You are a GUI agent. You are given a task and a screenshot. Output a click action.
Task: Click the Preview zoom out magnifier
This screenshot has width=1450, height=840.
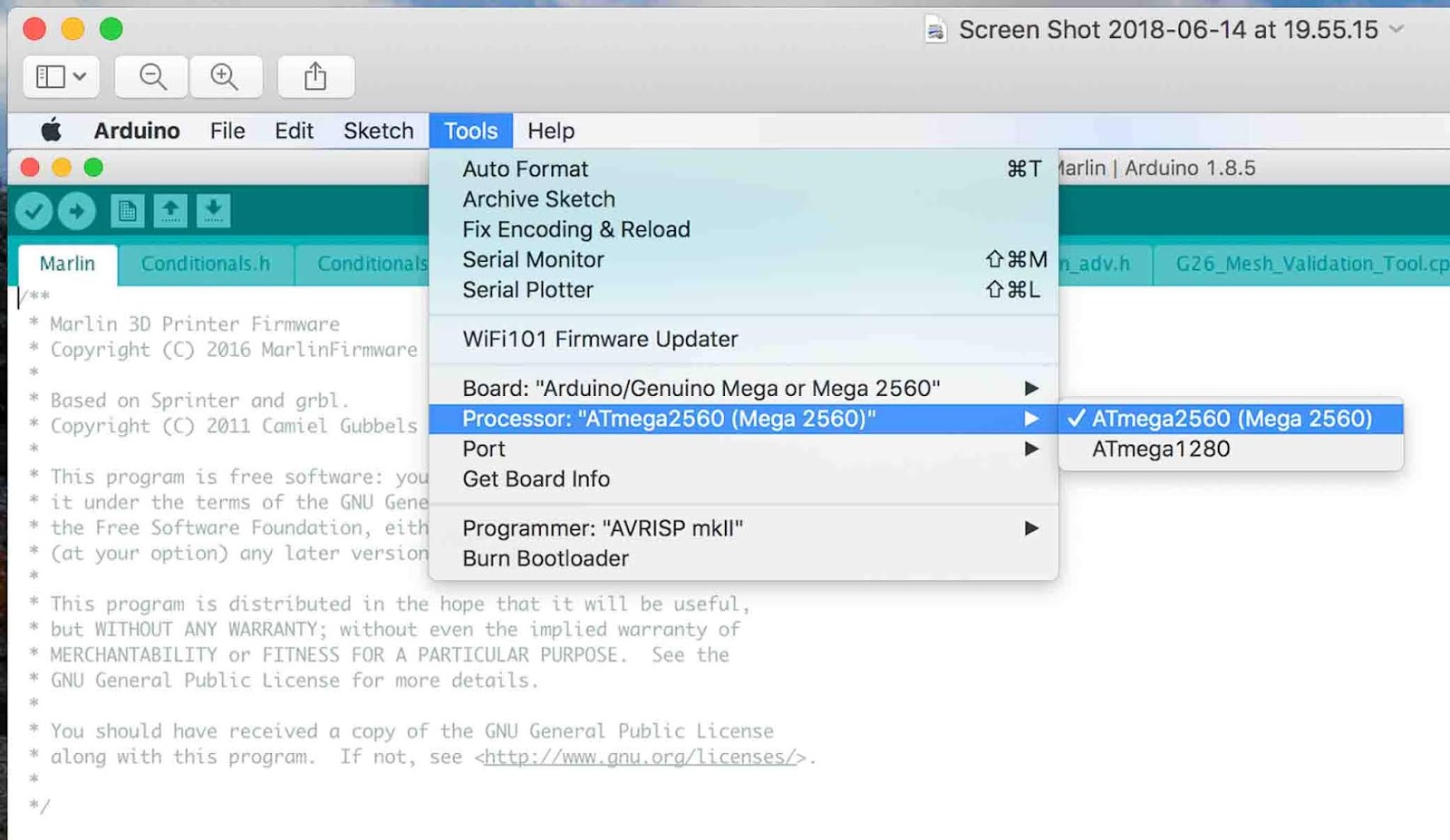[152, 77]
